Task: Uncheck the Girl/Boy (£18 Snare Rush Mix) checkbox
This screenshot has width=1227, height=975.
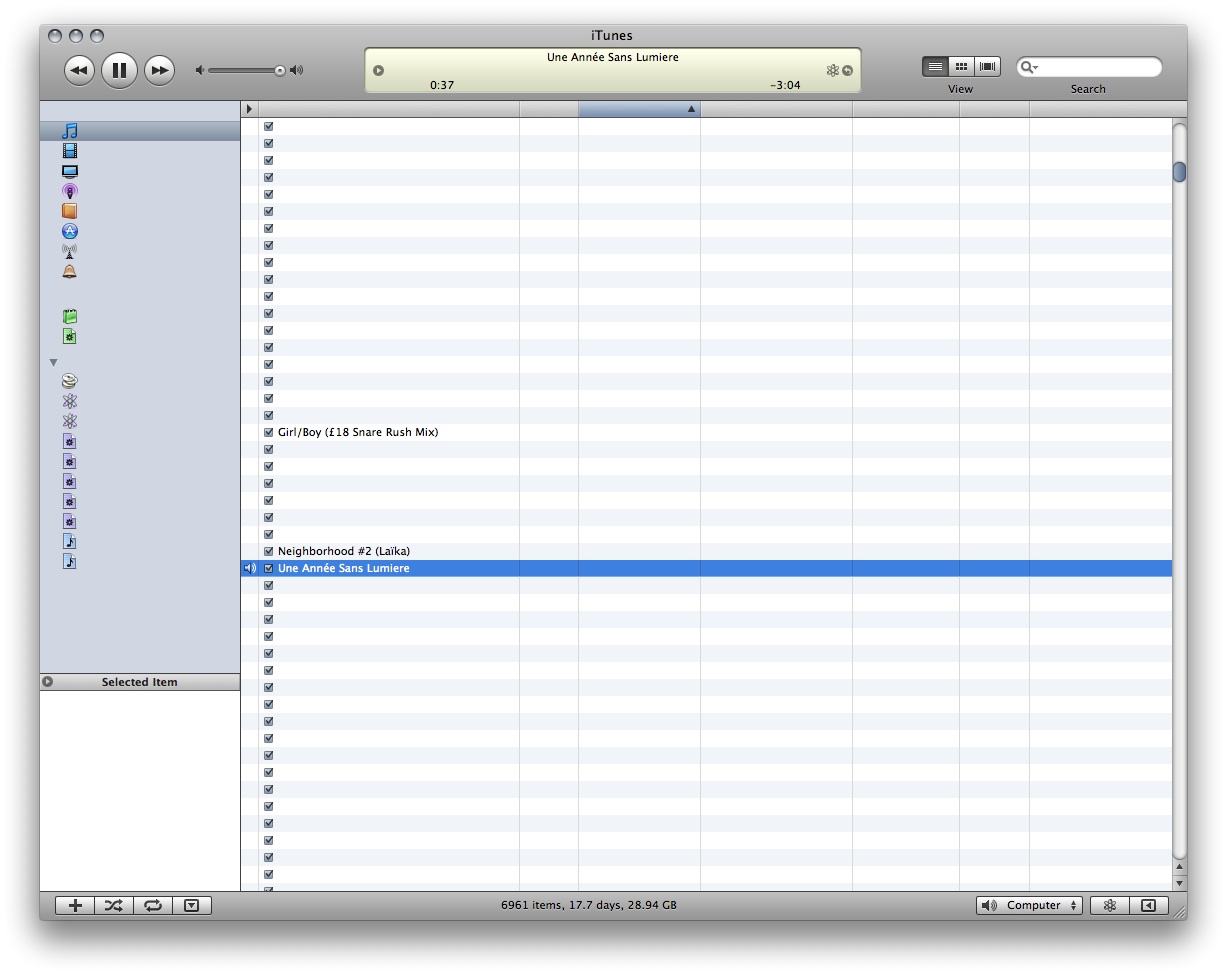Action: pyautogui.click(x=268, y=432)
